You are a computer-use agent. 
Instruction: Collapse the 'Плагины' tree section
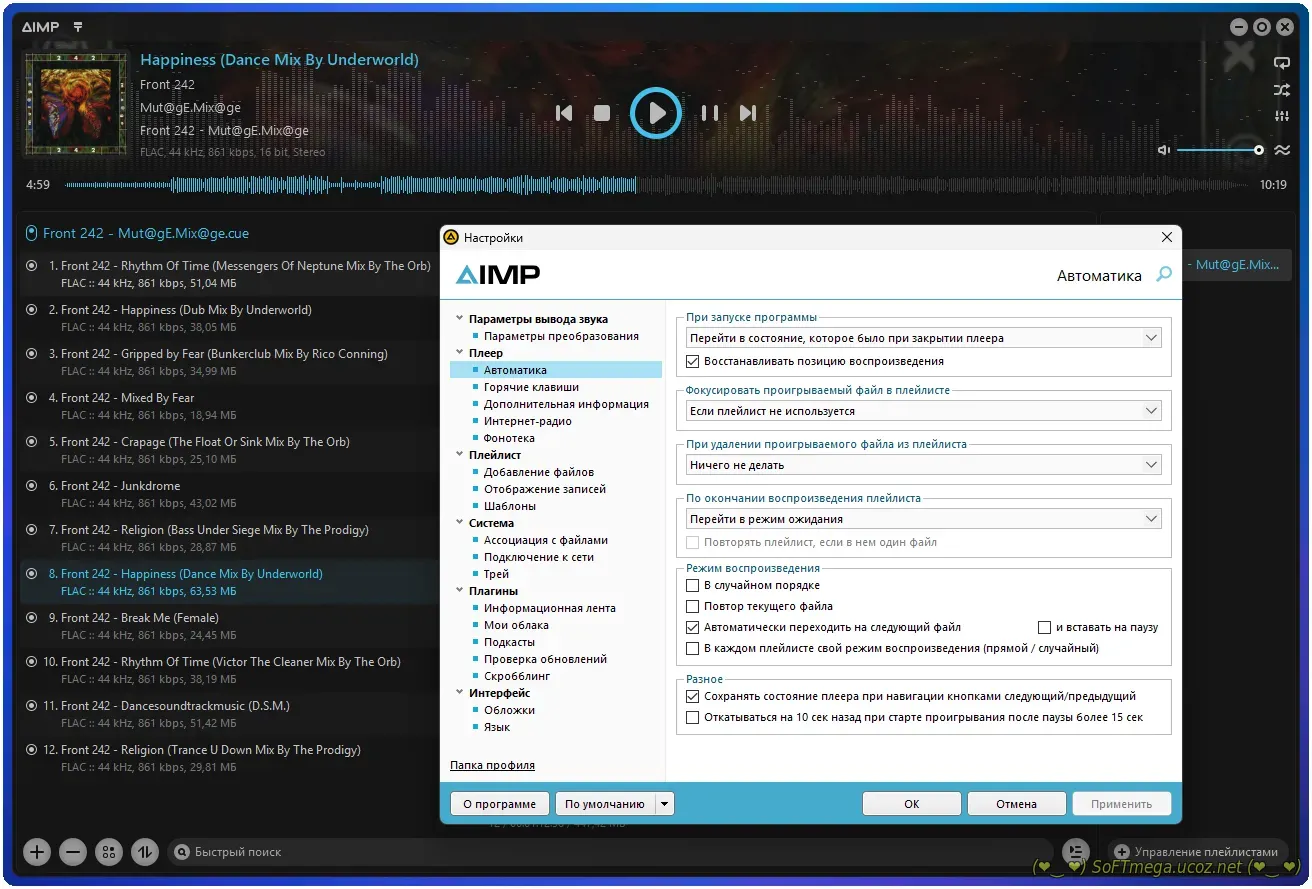point(459,591)
